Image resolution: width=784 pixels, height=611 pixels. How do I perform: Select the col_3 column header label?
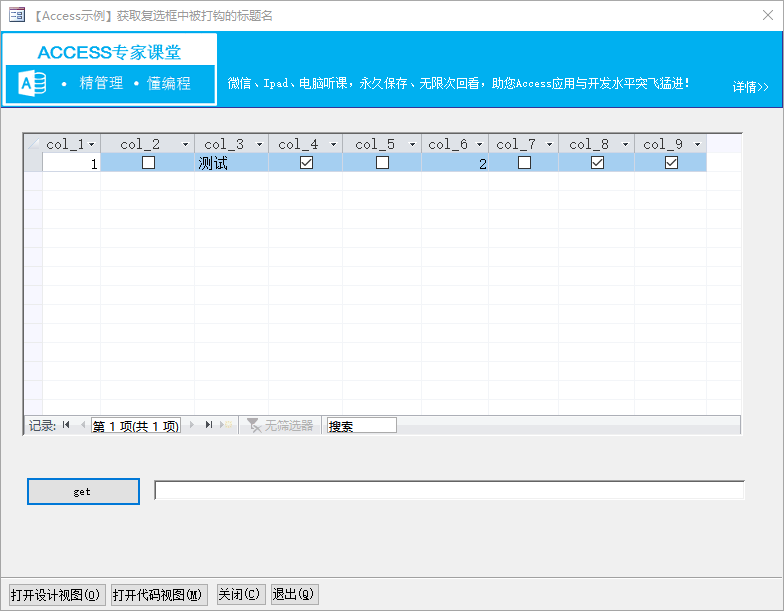pos(224,144)
